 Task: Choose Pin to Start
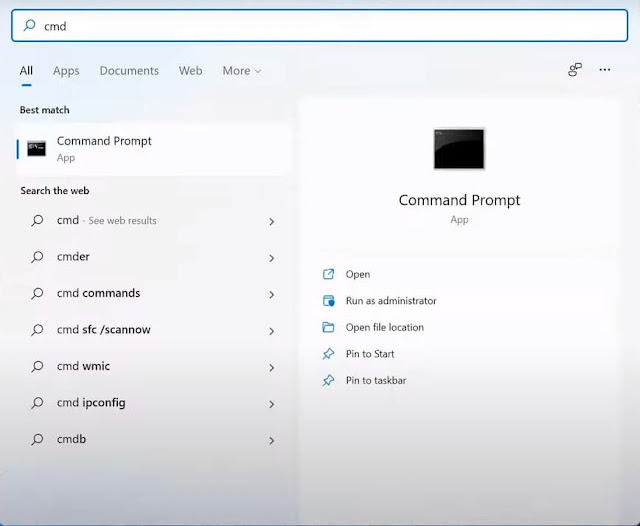(x=370, y=354)
